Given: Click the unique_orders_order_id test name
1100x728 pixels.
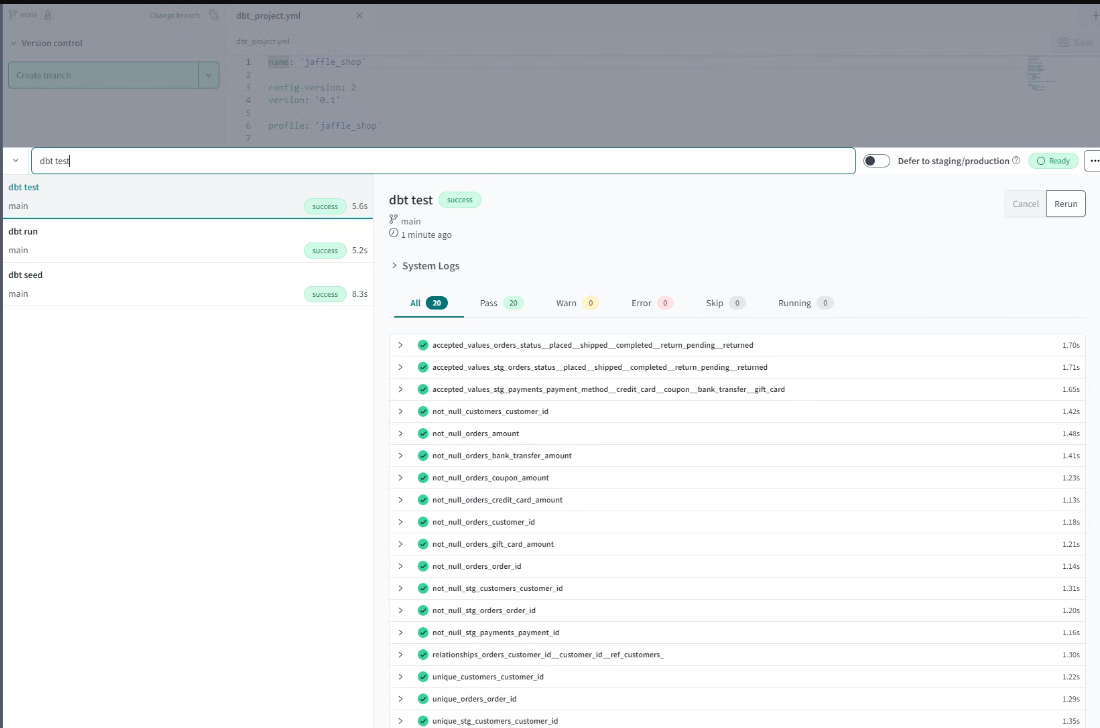Looking at the screenshot, I should 474,699.
